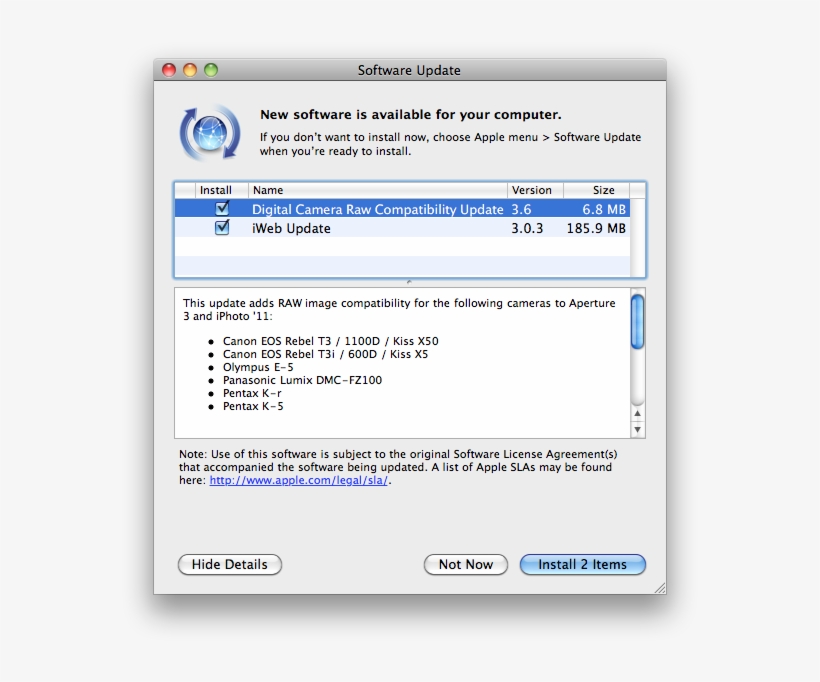Click the Software Update globe icon
This screenshot has width=820, height=682.
pyautogui.click(x=210, y=133)
